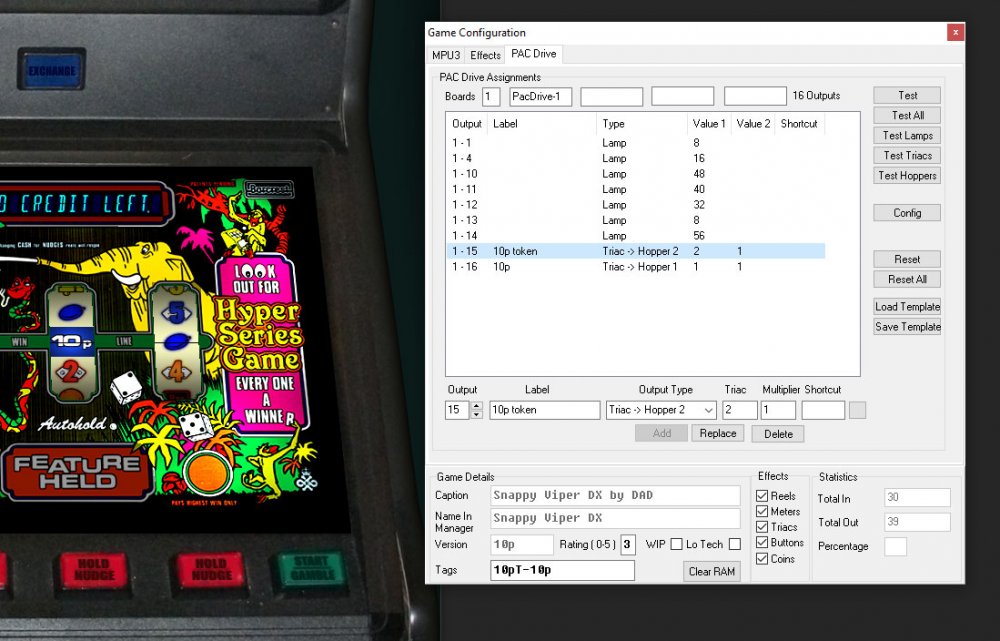Open the Output Type dropdown
The height and width of the screenshot is (641, 1000).
[661, 410]
